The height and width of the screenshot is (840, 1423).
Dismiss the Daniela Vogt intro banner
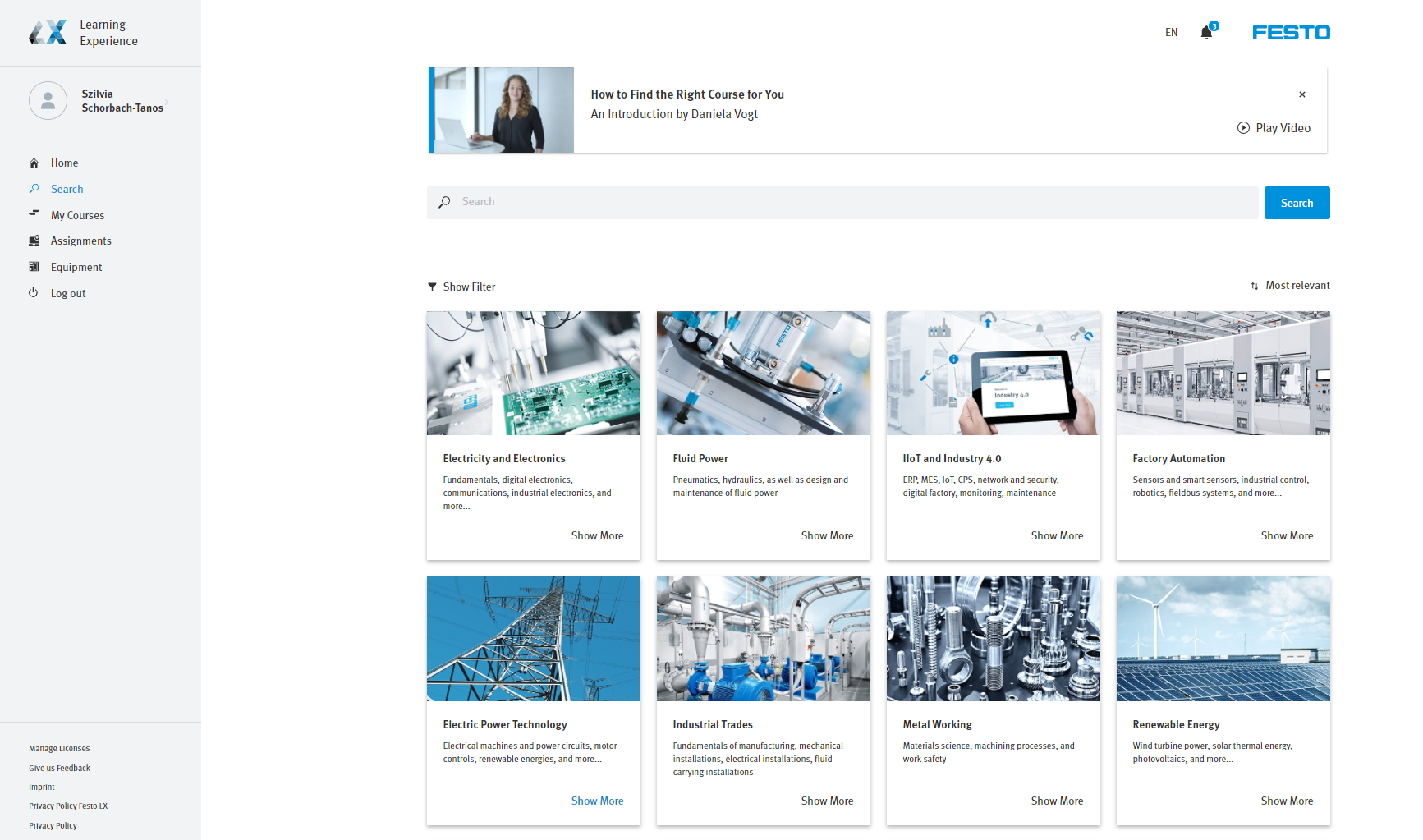[x=1302, y=94]
